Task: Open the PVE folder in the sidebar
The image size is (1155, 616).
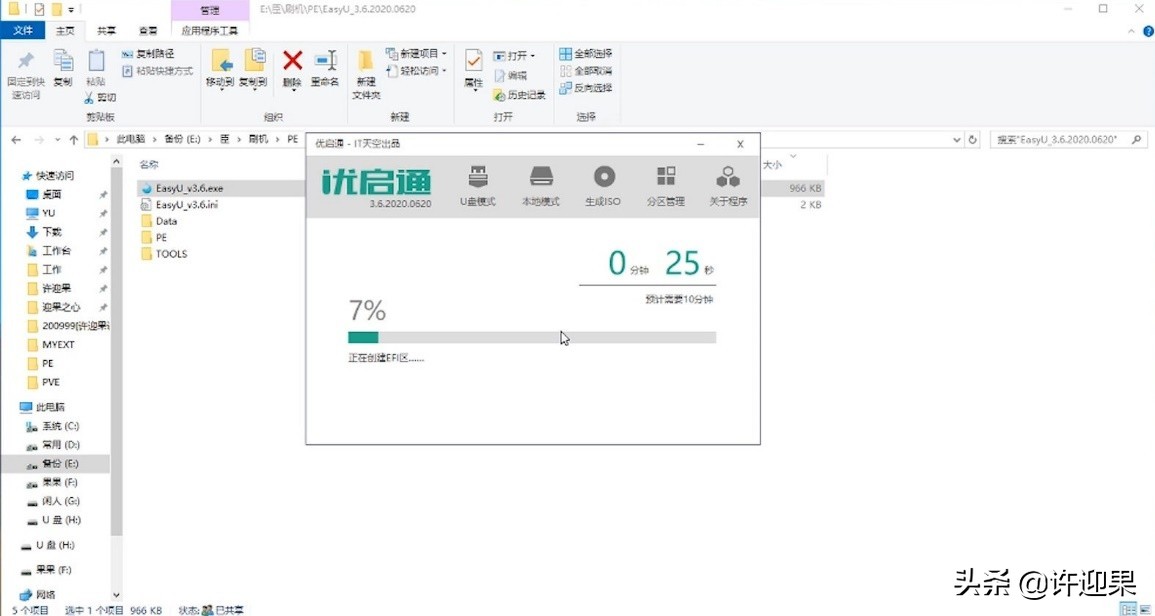Action: pos(43,382)
